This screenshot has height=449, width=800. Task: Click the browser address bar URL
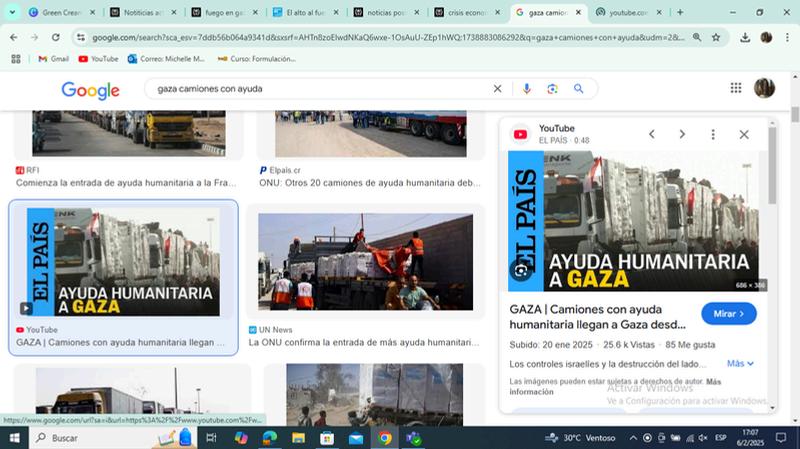[388, 37]
